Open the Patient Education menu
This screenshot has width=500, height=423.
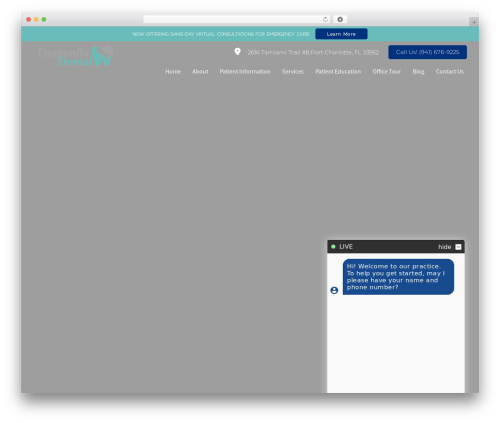pos(338,72)
